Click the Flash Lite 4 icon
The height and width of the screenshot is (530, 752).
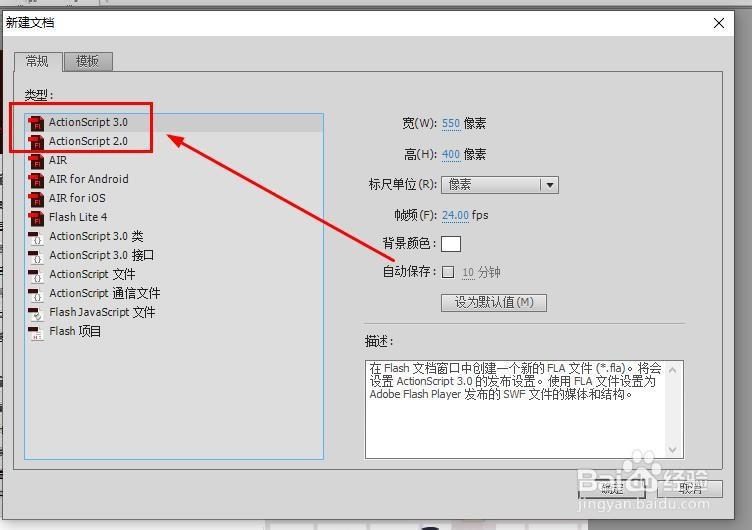coord(36,218)
